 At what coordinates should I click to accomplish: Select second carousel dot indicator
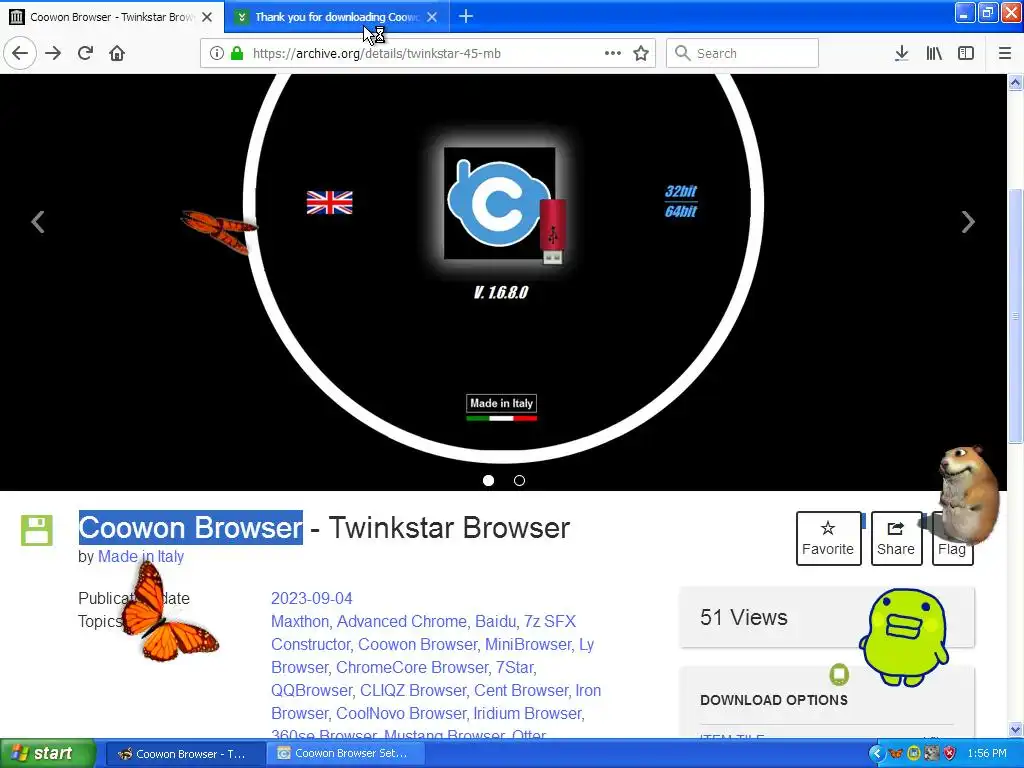coord(519,481)
